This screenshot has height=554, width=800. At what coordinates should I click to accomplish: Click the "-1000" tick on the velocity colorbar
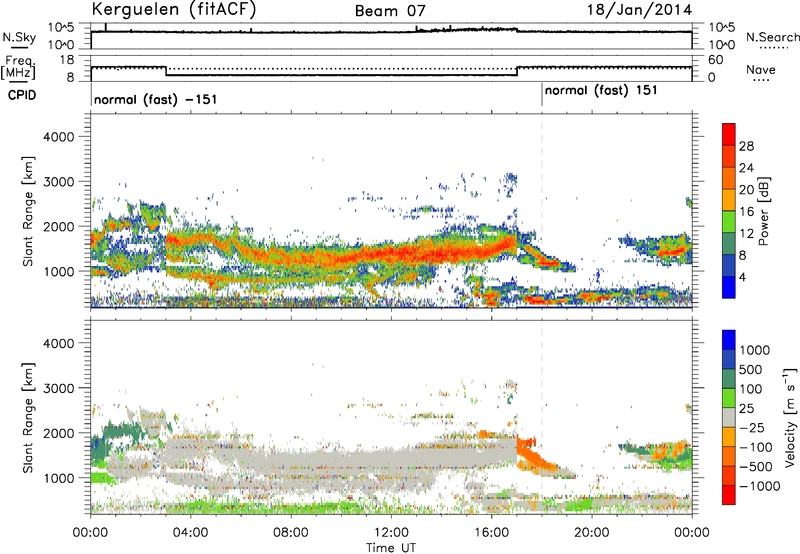tap(759, 486)
